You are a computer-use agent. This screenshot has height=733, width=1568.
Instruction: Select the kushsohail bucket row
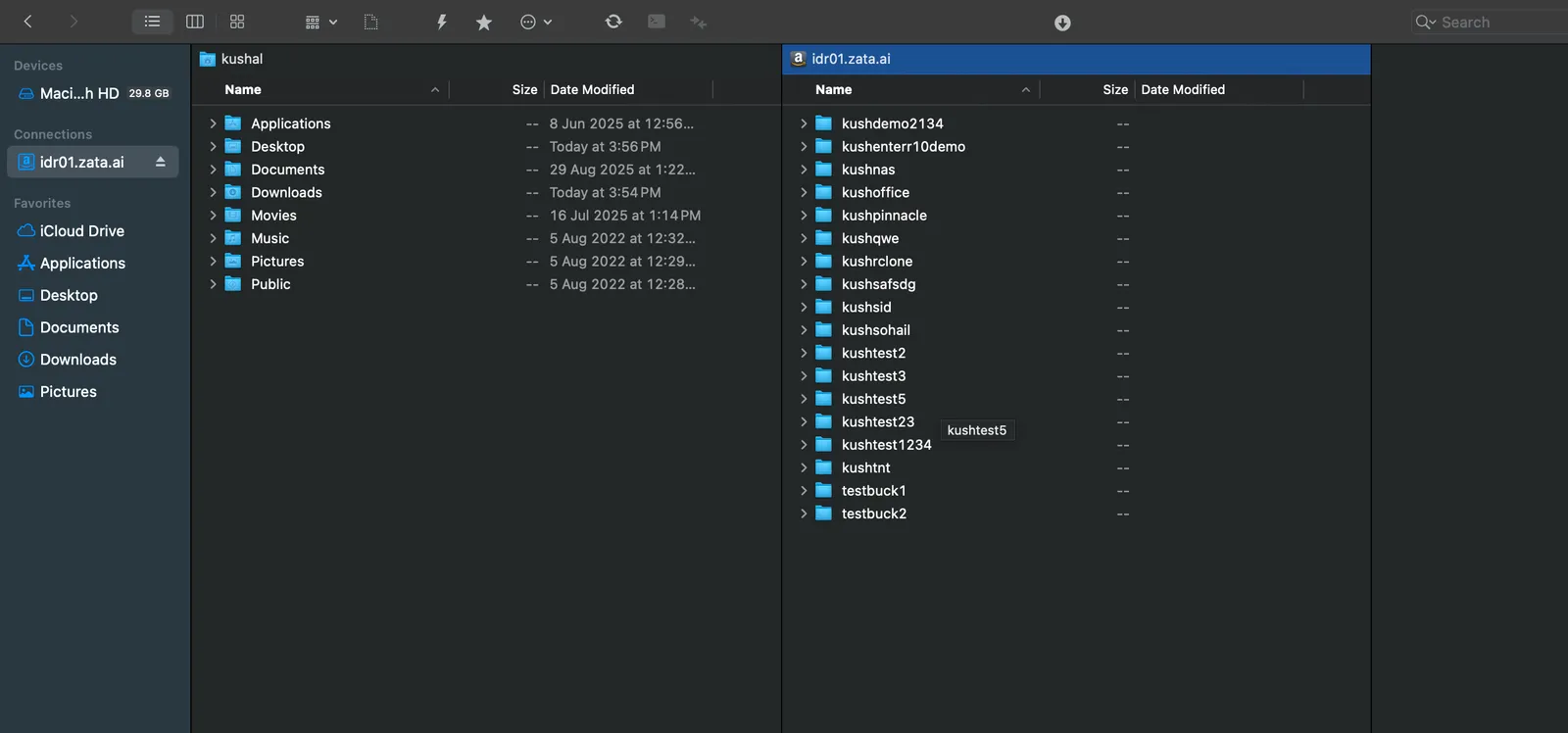[x=1076, y=330]
